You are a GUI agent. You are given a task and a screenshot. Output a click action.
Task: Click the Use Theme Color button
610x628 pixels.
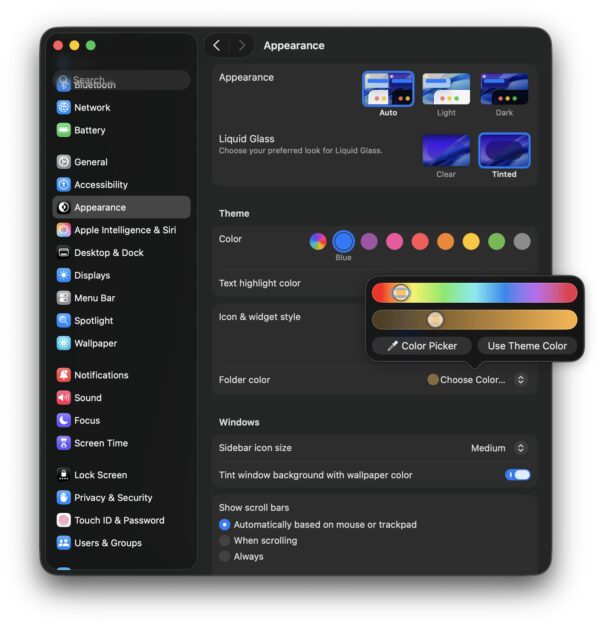tap(527, 346)
